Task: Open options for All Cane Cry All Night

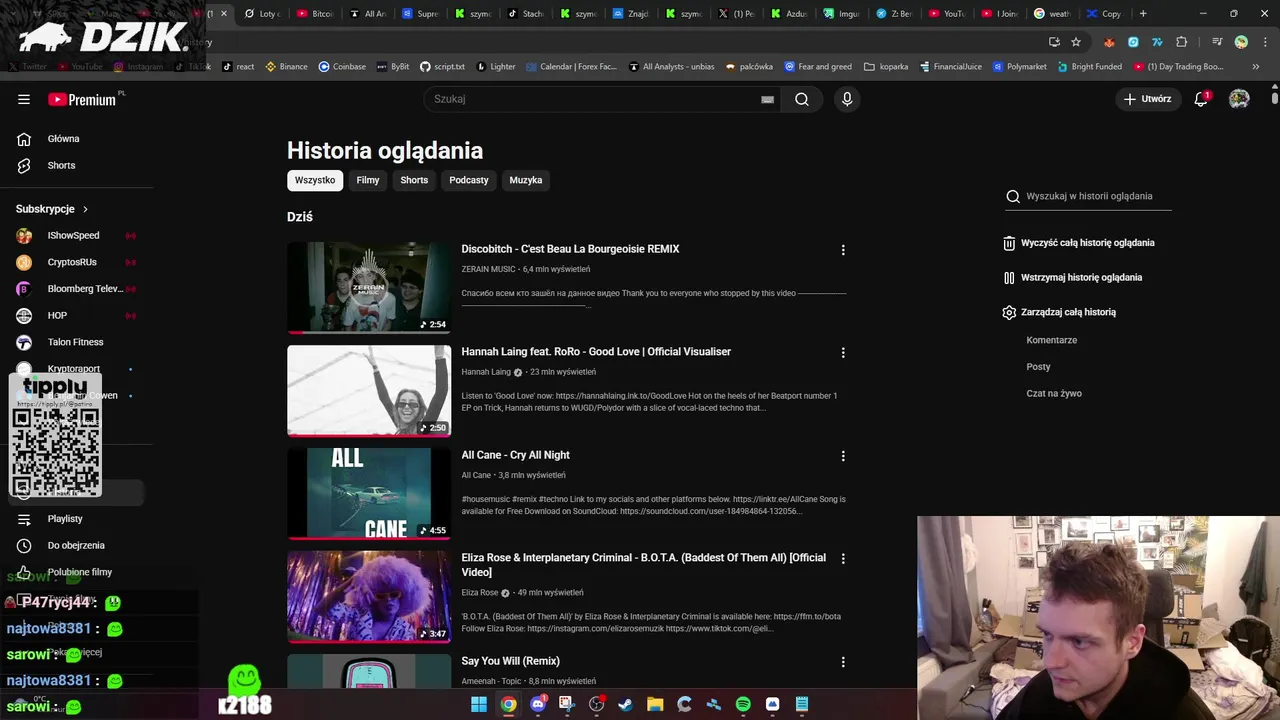Action: pyautogui.click(x=843, y=456)
